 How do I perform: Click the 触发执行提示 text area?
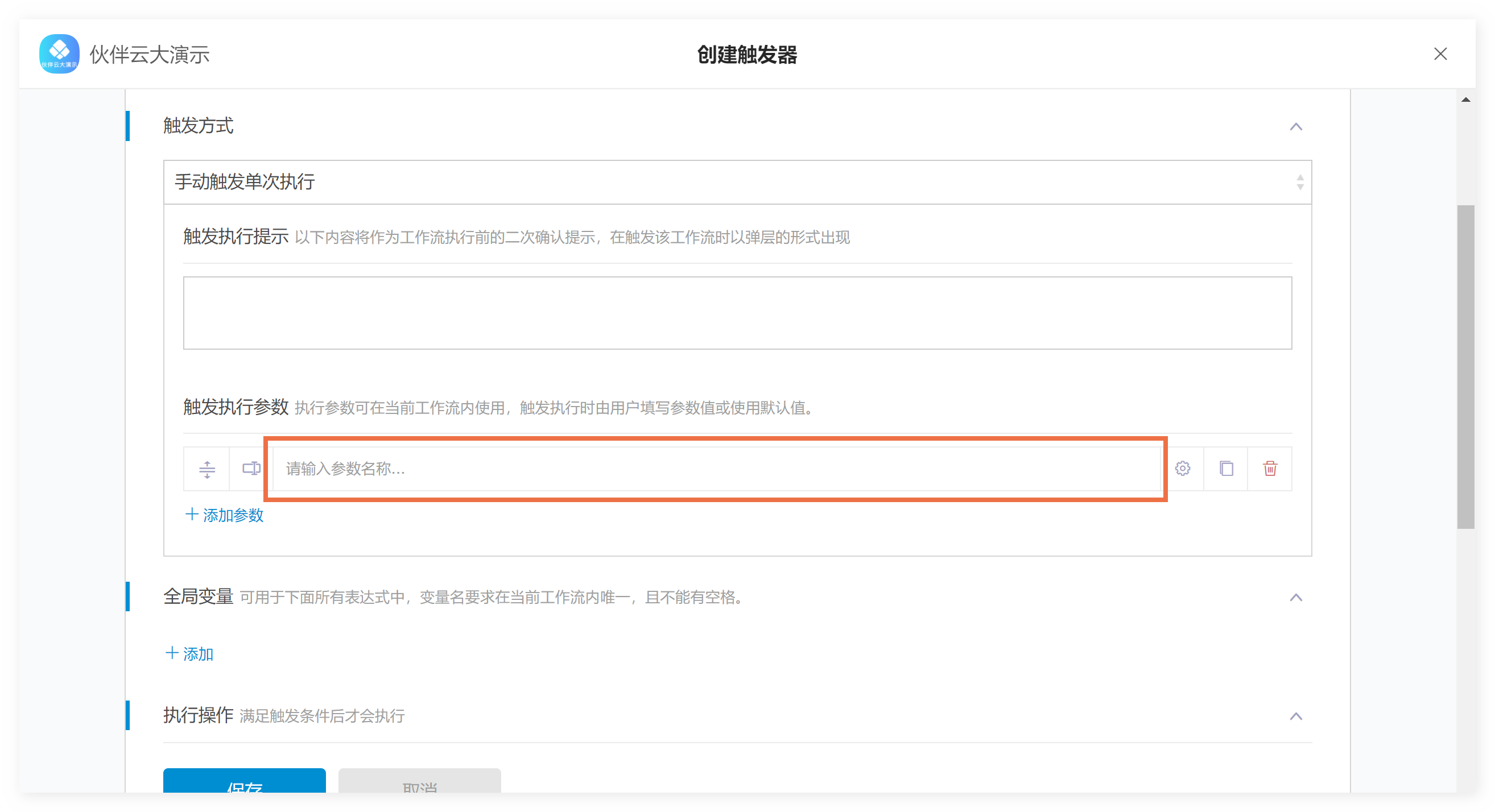click(737, 313)
